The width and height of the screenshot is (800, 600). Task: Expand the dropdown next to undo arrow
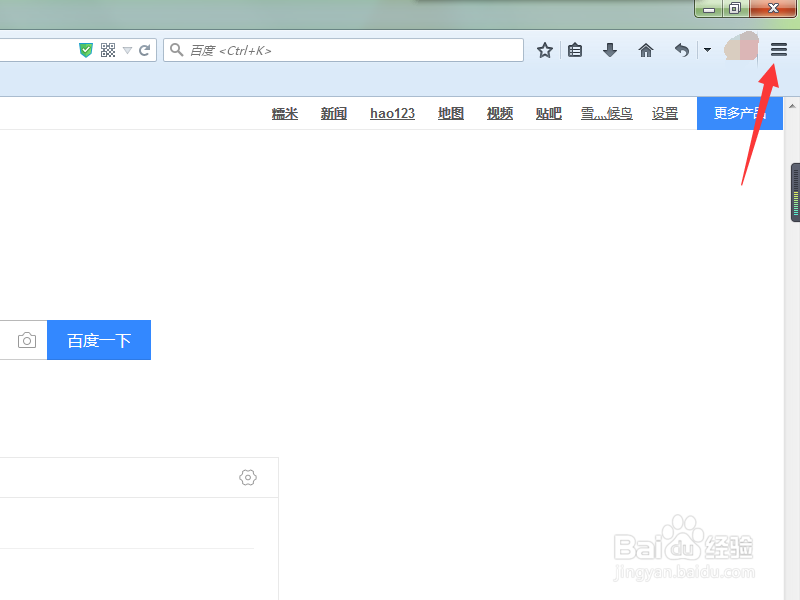coord(707,50)
